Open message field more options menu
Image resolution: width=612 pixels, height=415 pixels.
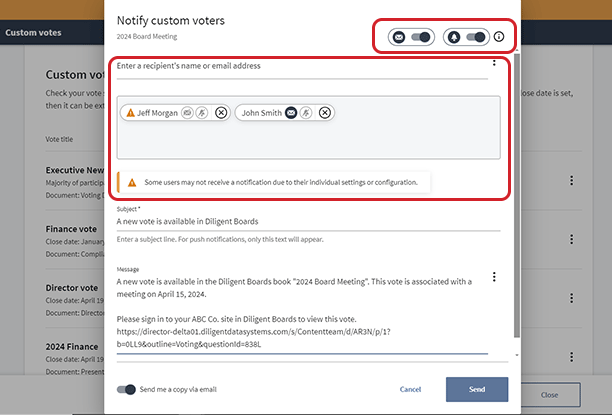(x=494, y=277)
